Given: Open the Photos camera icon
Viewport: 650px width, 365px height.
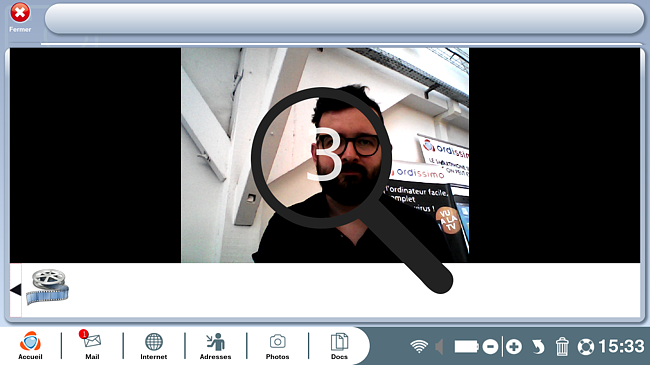Looking at the screenshot, I should point(277,346).
